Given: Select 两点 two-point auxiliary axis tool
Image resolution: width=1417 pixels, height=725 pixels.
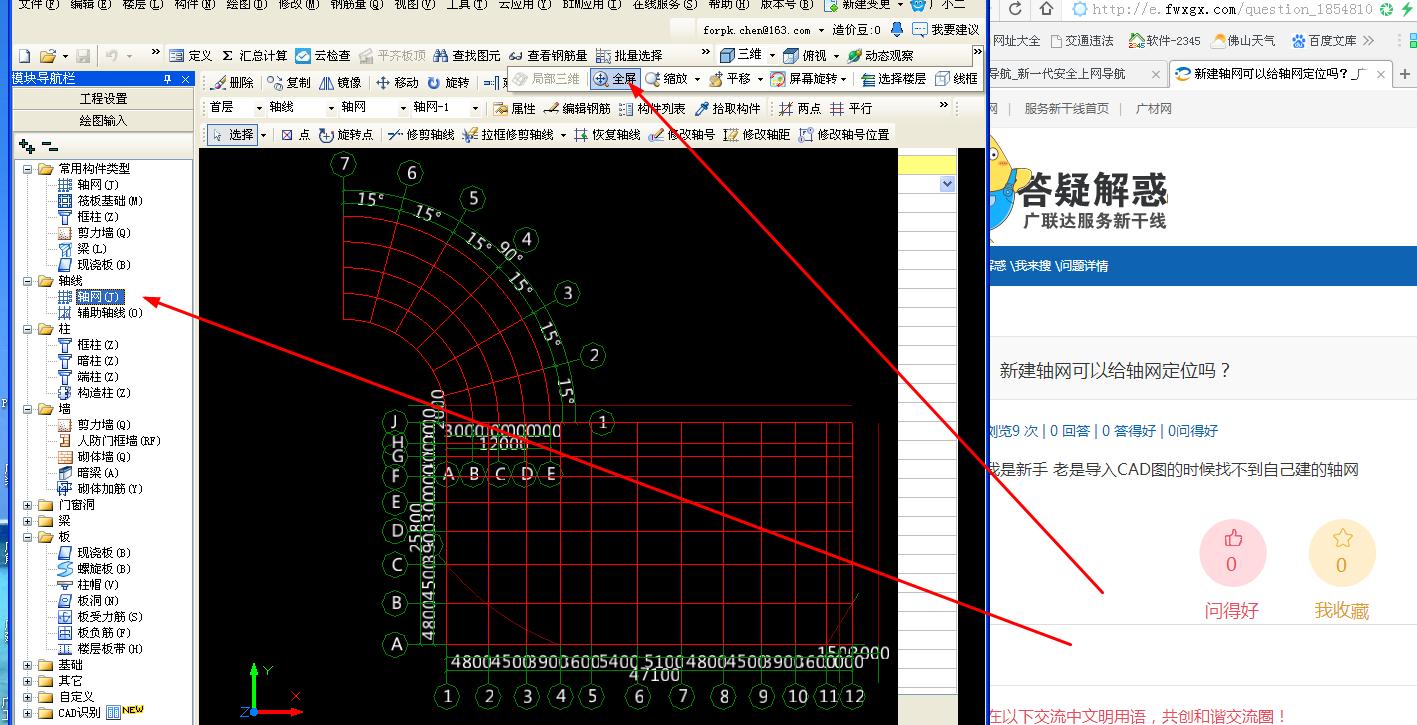Looking at the screenshot, I should [800, 109].
